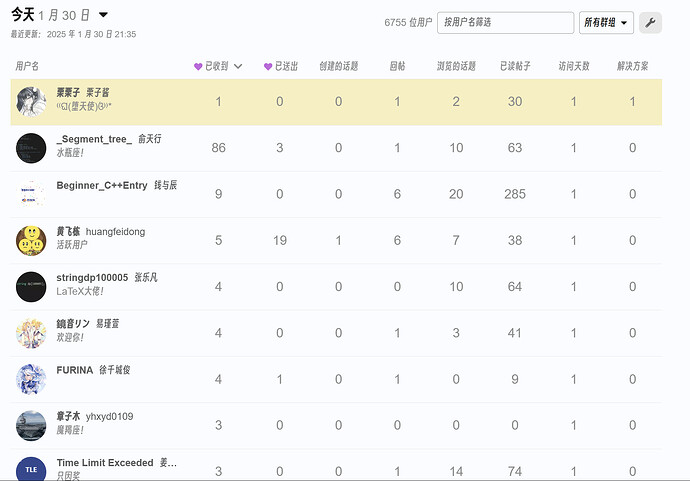This screenshot has width=690, height=481.
Task: Sort by 解决方案 column
Action: [x=632, y=66]
